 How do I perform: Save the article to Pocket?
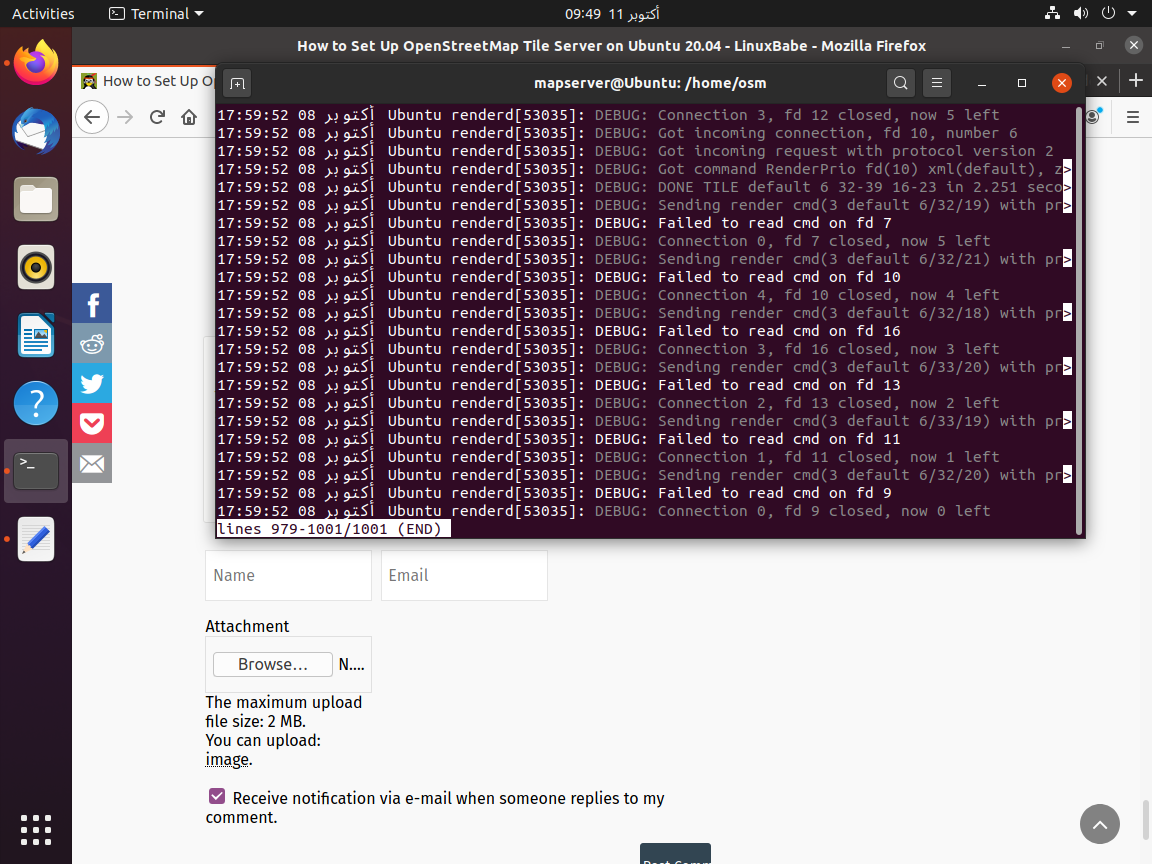pos(92,424)
